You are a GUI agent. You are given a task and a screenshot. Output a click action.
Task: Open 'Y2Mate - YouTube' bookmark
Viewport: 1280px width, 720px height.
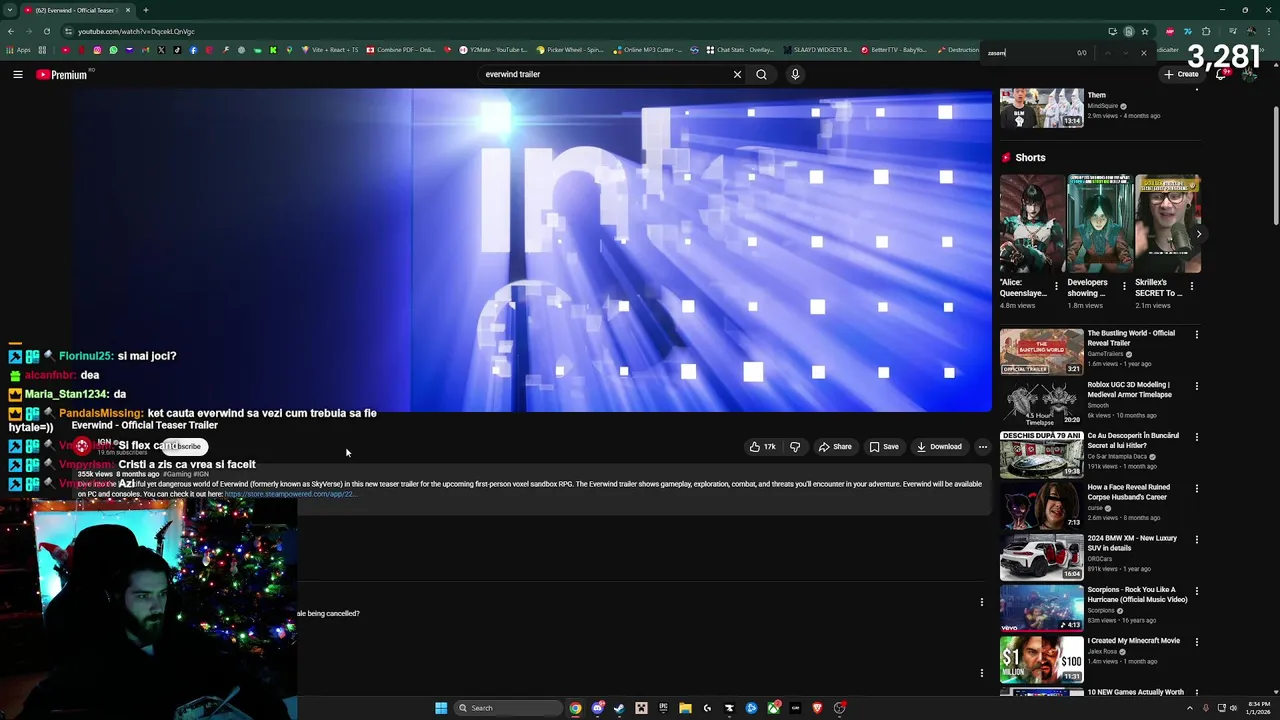[x=493, y=50]
